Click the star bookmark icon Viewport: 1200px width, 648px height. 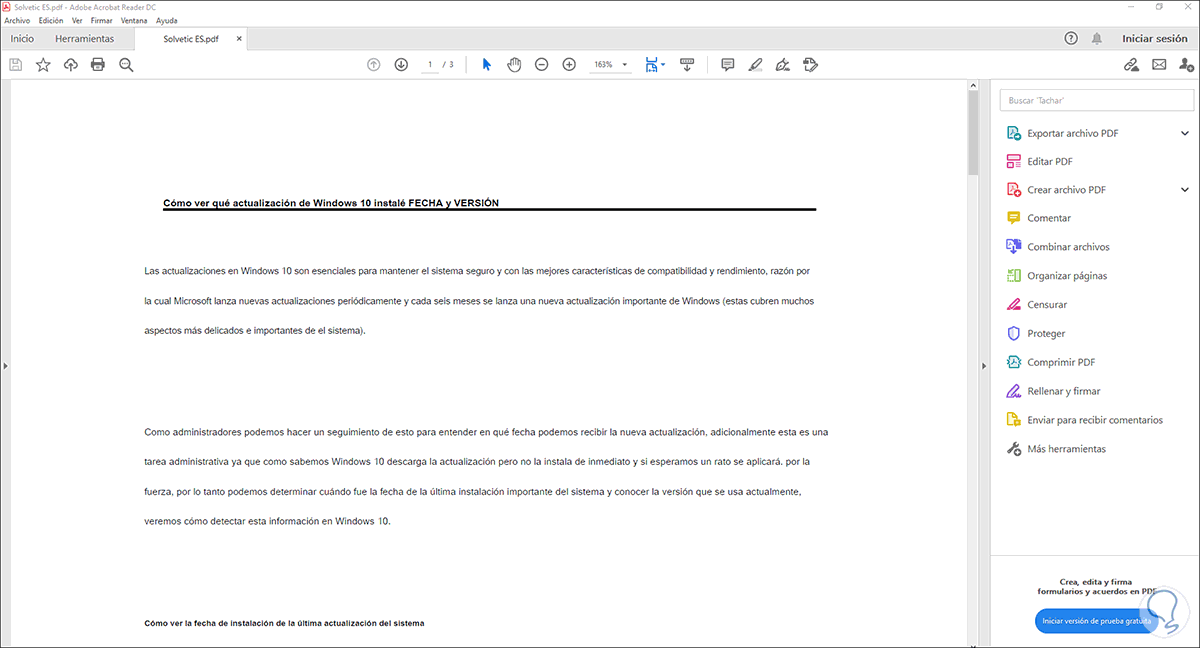coord(43,65)
